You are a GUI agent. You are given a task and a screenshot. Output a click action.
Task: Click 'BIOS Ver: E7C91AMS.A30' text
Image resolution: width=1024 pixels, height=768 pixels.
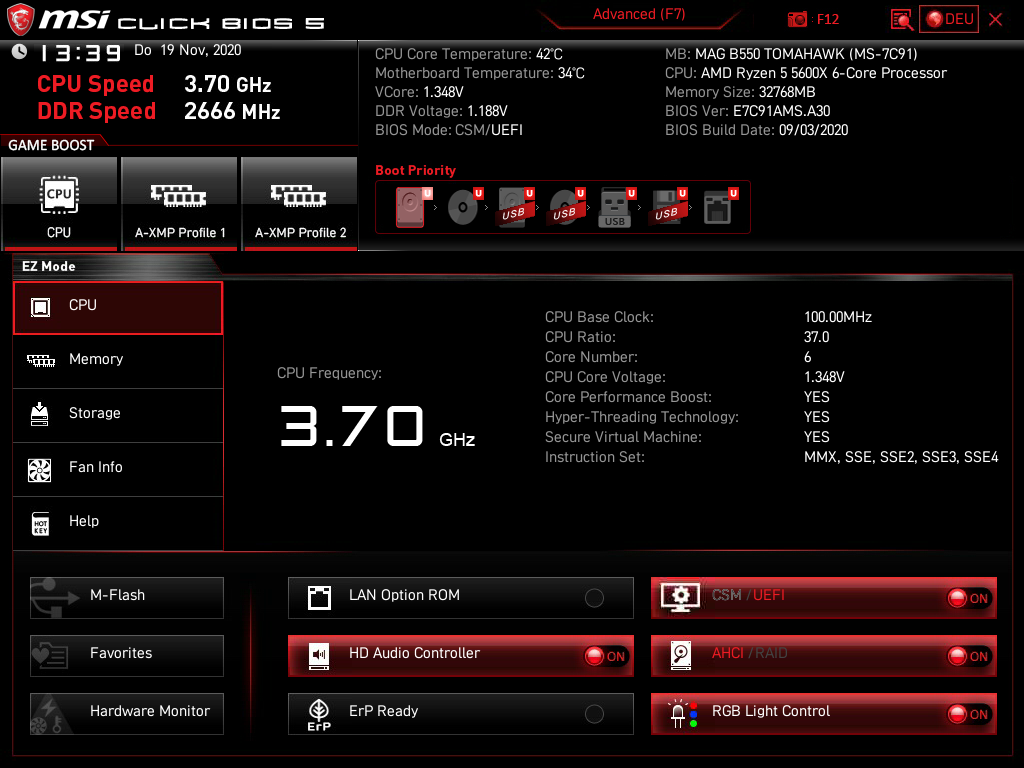click(747, 111)
